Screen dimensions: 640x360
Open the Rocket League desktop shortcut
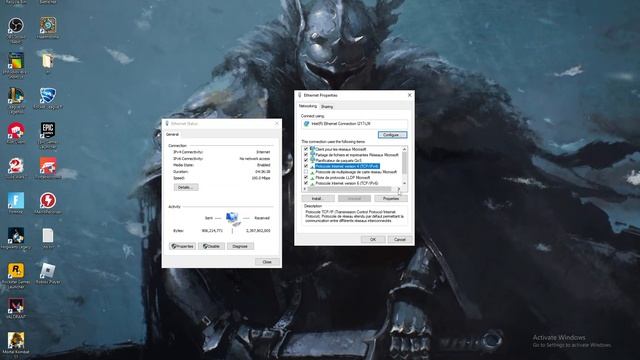coord(48,96)
